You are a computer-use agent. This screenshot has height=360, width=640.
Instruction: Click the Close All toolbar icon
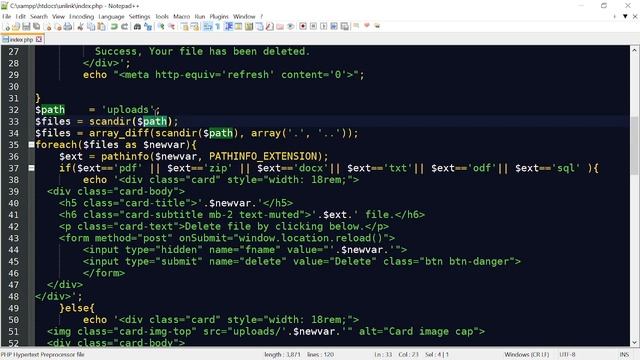(58, 27)
